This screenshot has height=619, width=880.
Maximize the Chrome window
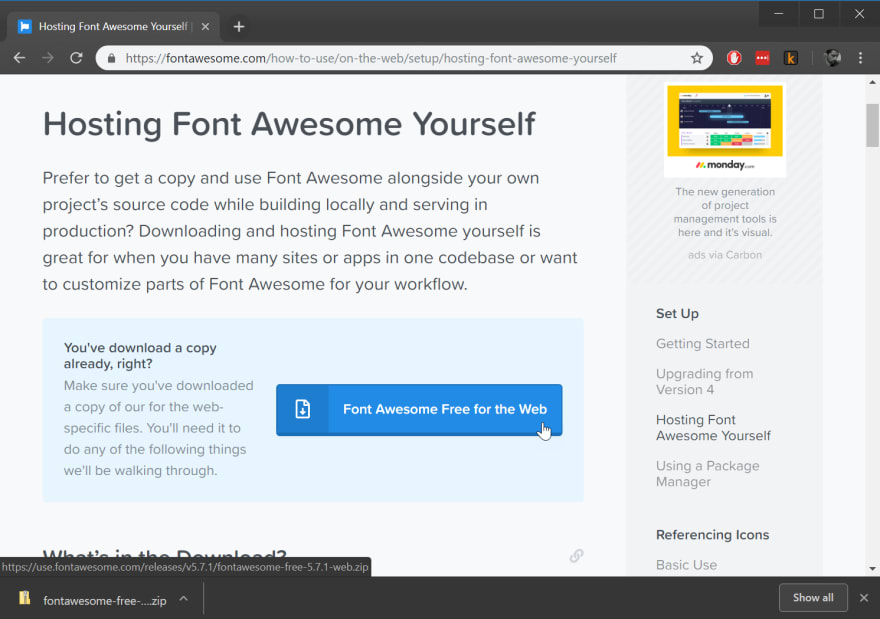819,13
